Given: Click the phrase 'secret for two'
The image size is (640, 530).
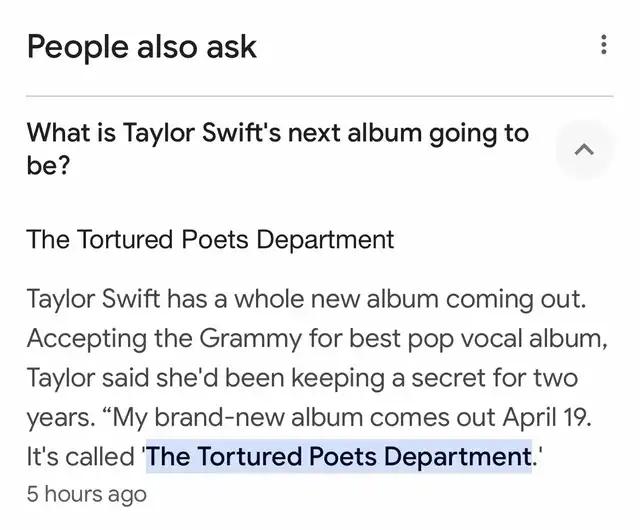Looking at the screenshot, I should pyautogui.click(x=494, y=378).
